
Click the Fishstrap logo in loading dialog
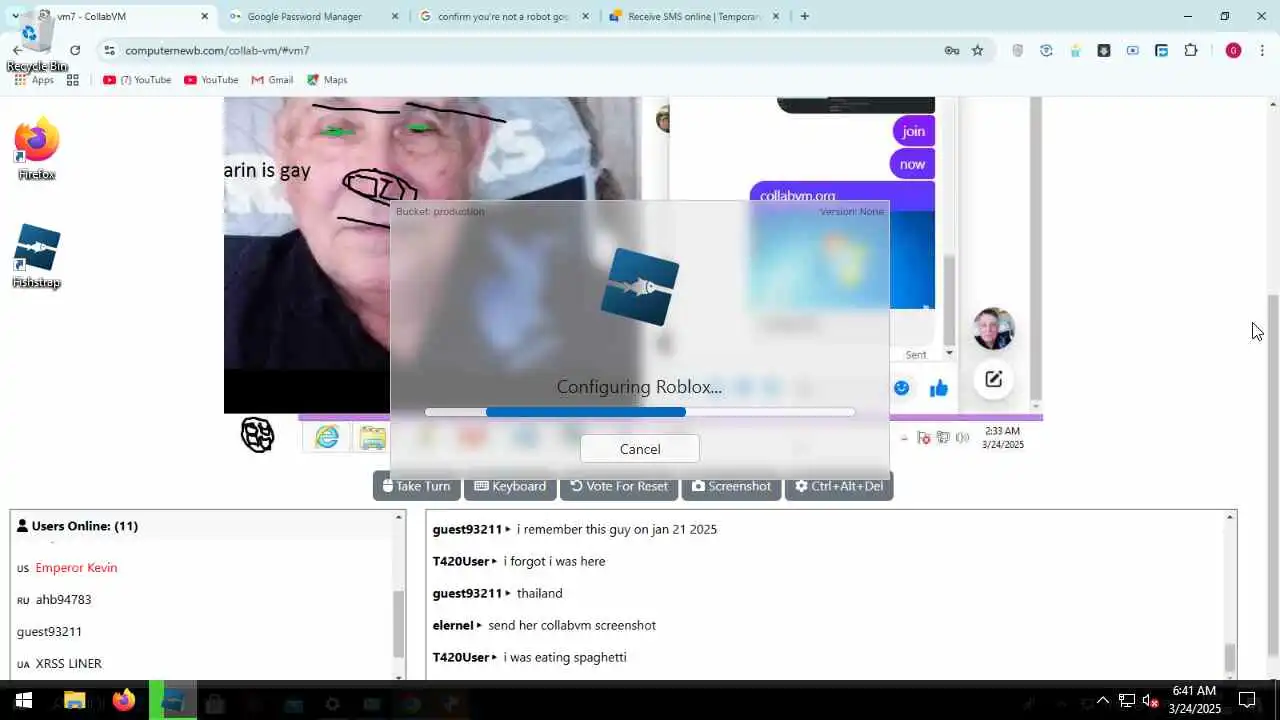pos(640,287)
